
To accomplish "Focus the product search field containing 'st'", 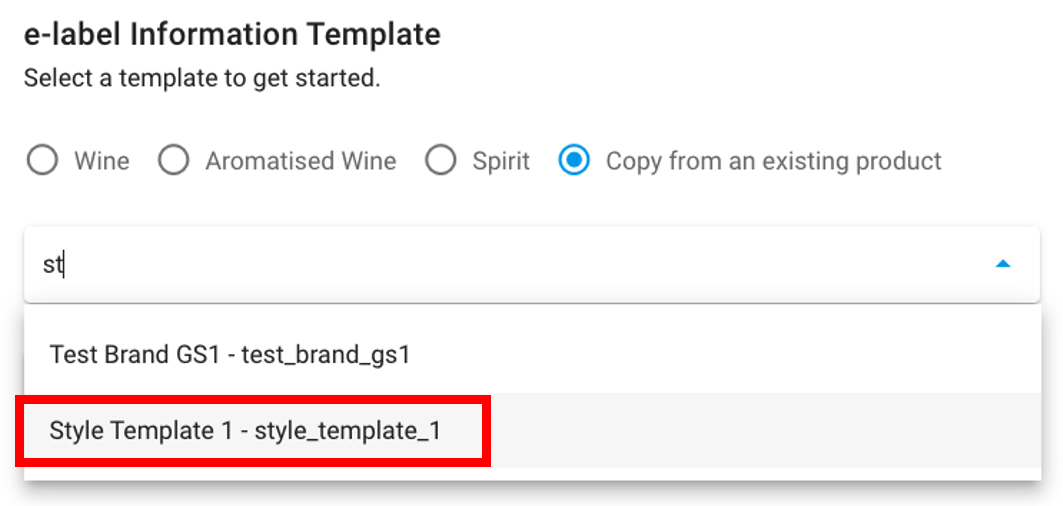I will 532,265.
